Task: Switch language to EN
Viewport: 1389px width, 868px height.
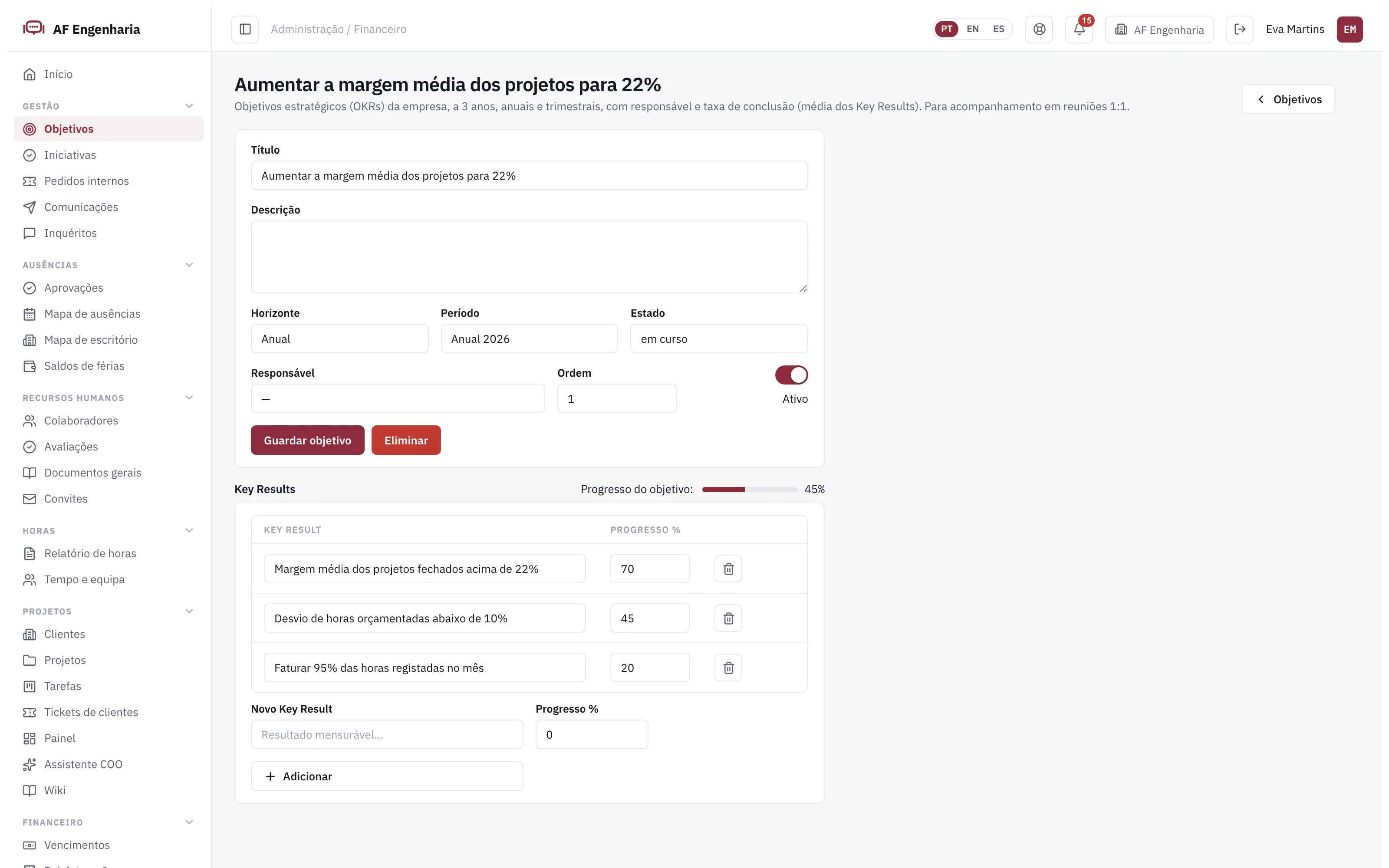Action: click(972, 29)
